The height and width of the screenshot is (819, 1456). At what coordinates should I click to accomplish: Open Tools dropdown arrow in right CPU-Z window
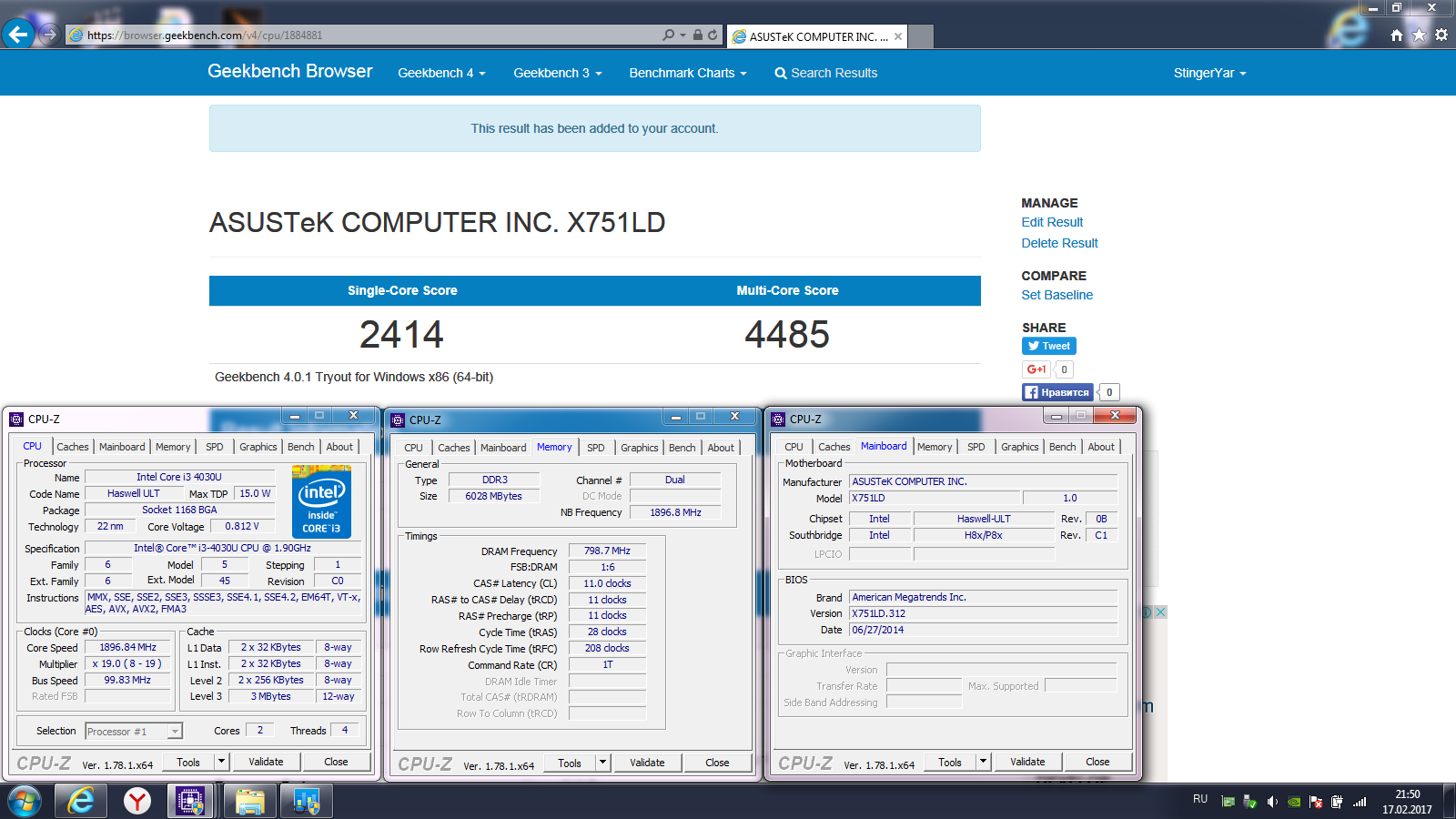click(983, 762)
